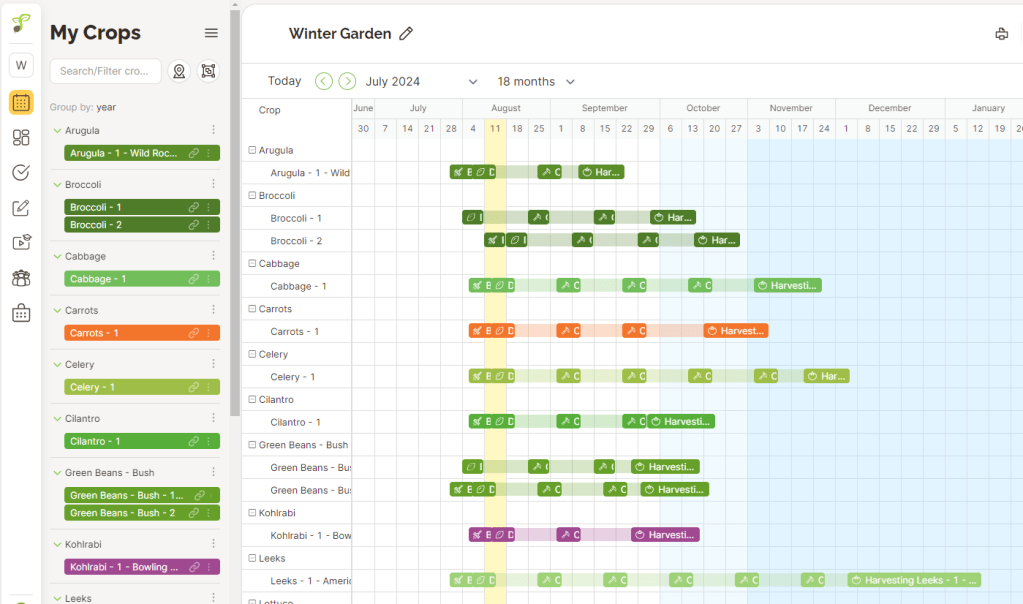Click the video tutorials icon in sidebar
This screenshot has height=604, width=1023.
tap(20, 241)
